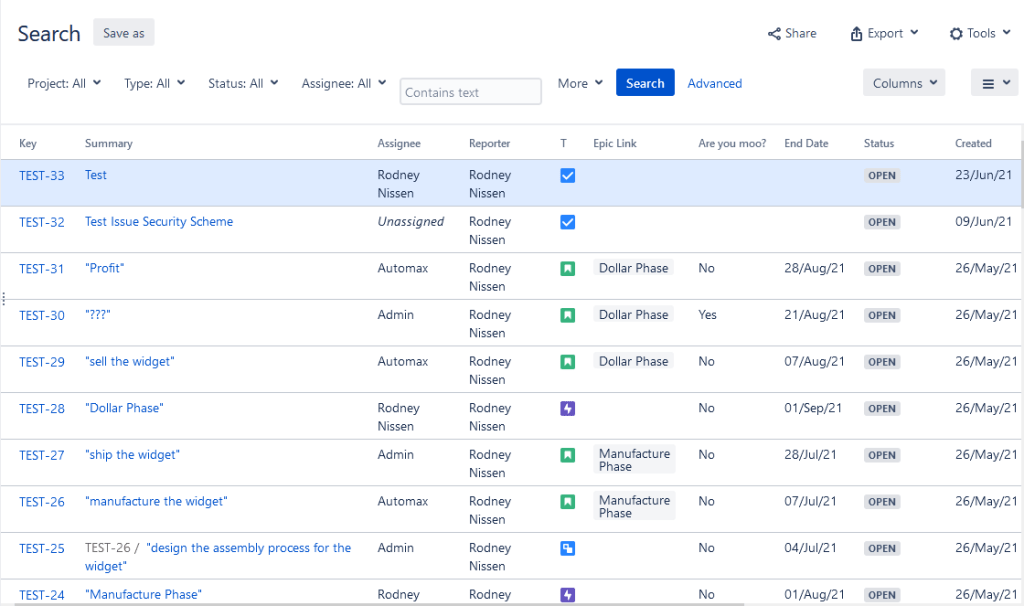Open the Export menu
This screenshot has width=1024, height=606.
[x=884, y=34]
